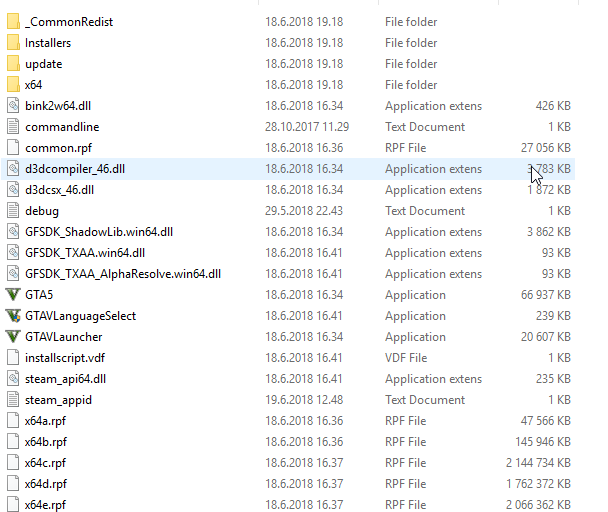Select the commandline text document icon
This screenshot has width=608, height=512.
pos(13,126)
